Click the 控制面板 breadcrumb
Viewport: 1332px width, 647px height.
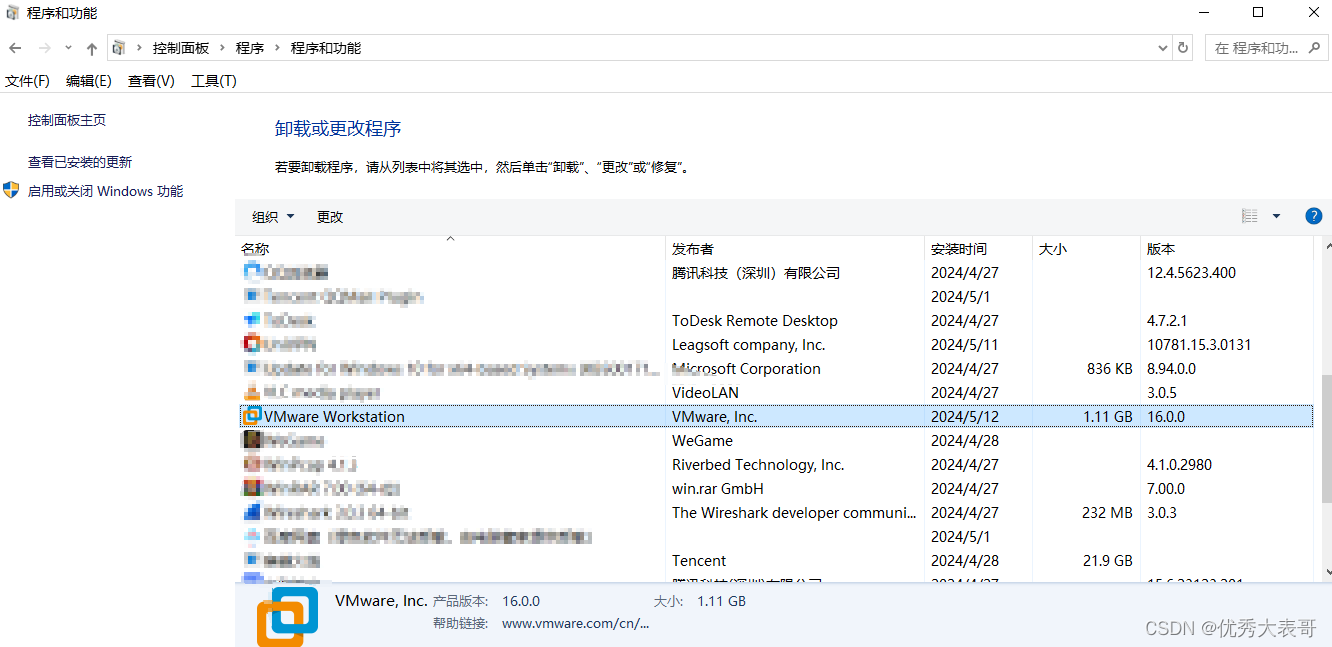[x=181, y=48]
